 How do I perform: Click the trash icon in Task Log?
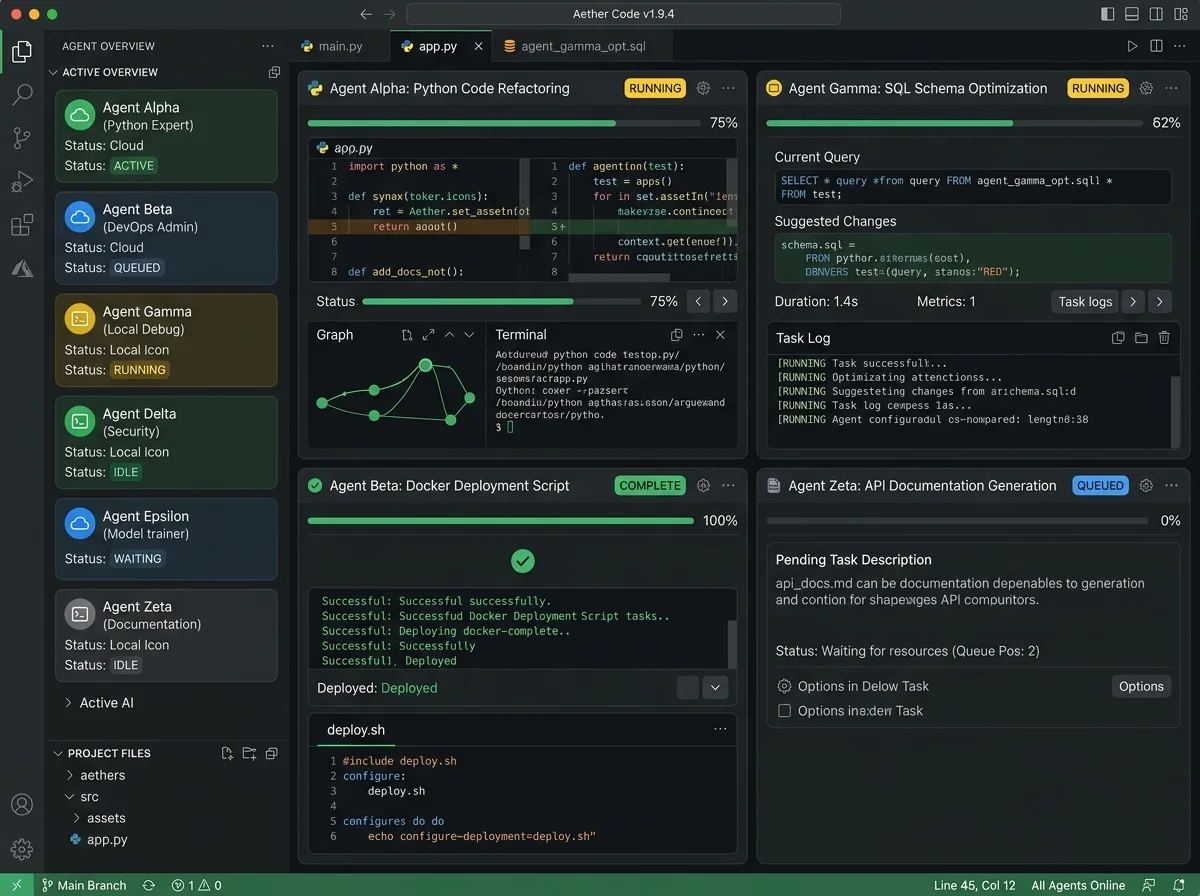pyautogui.click(x=1164, y=338)
